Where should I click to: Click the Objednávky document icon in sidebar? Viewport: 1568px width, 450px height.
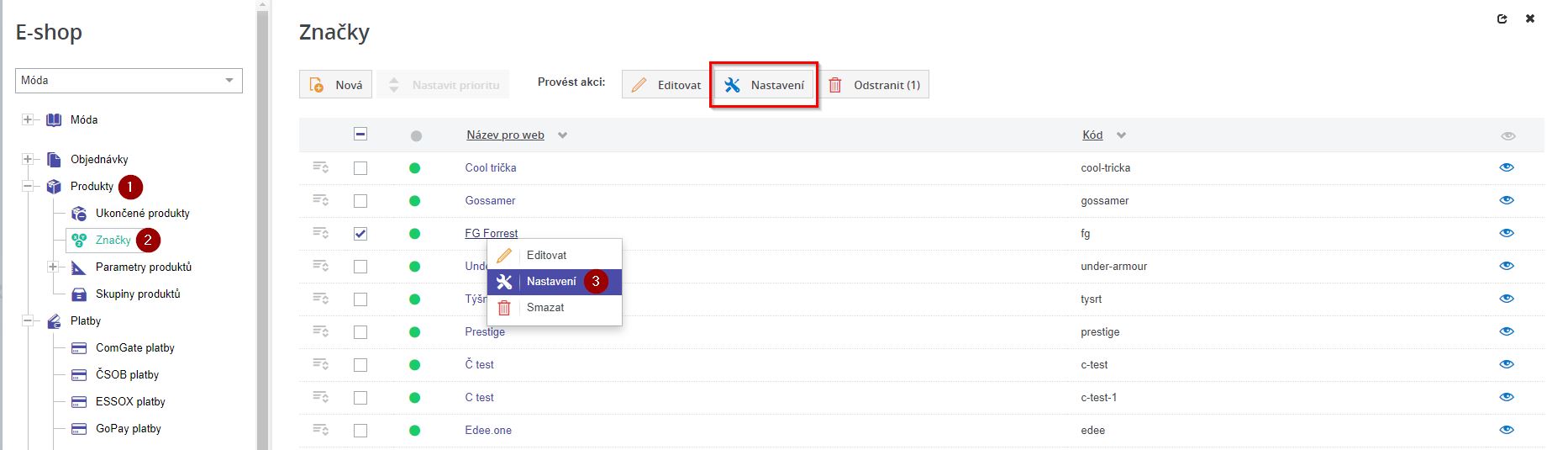(x=54, y=160)
